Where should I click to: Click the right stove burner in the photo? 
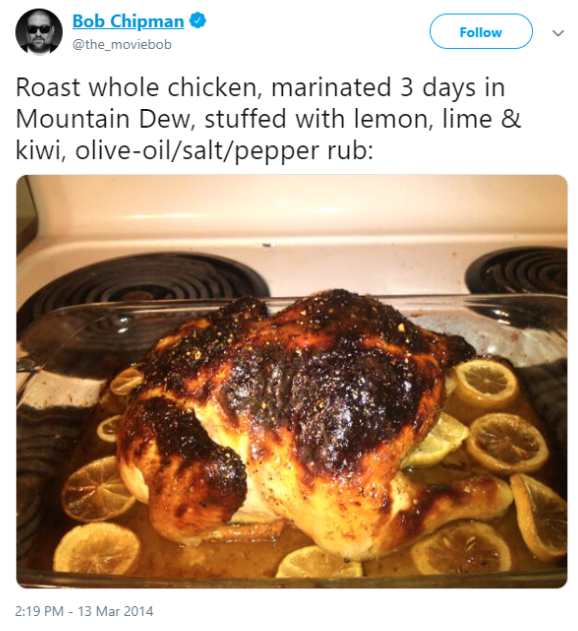519,270
